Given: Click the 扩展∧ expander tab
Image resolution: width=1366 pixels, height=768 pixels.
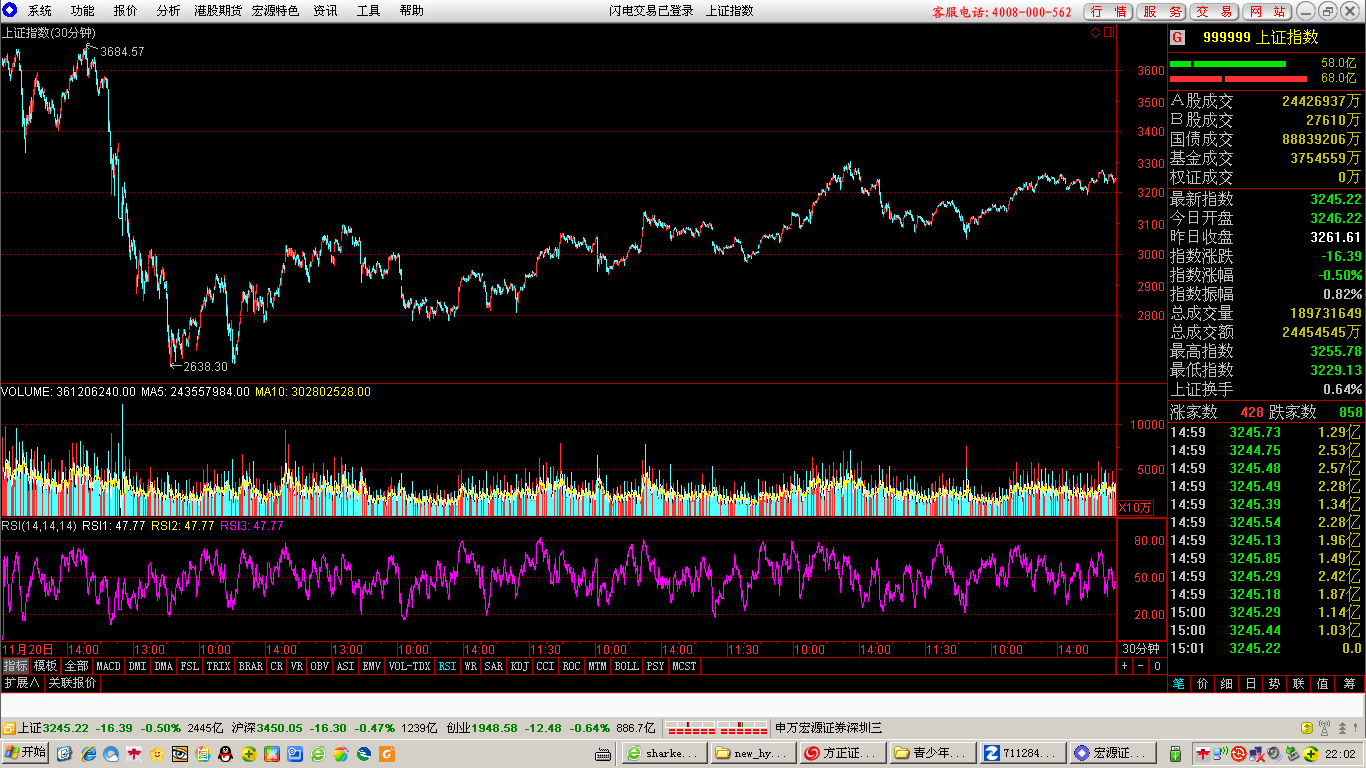Looking at the screenshot, I should (22, 682).
